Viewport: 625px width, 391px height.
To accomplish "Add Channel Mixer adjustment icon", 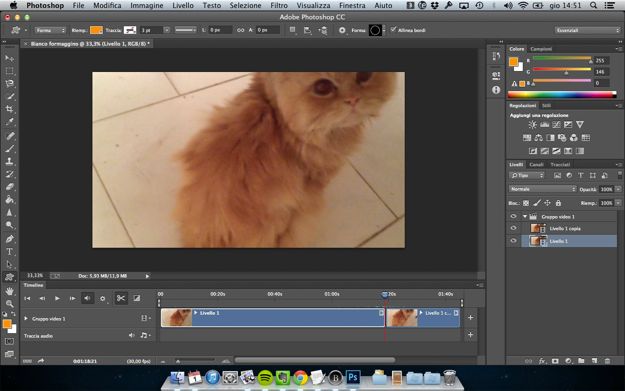I will [x=574, y=138].
